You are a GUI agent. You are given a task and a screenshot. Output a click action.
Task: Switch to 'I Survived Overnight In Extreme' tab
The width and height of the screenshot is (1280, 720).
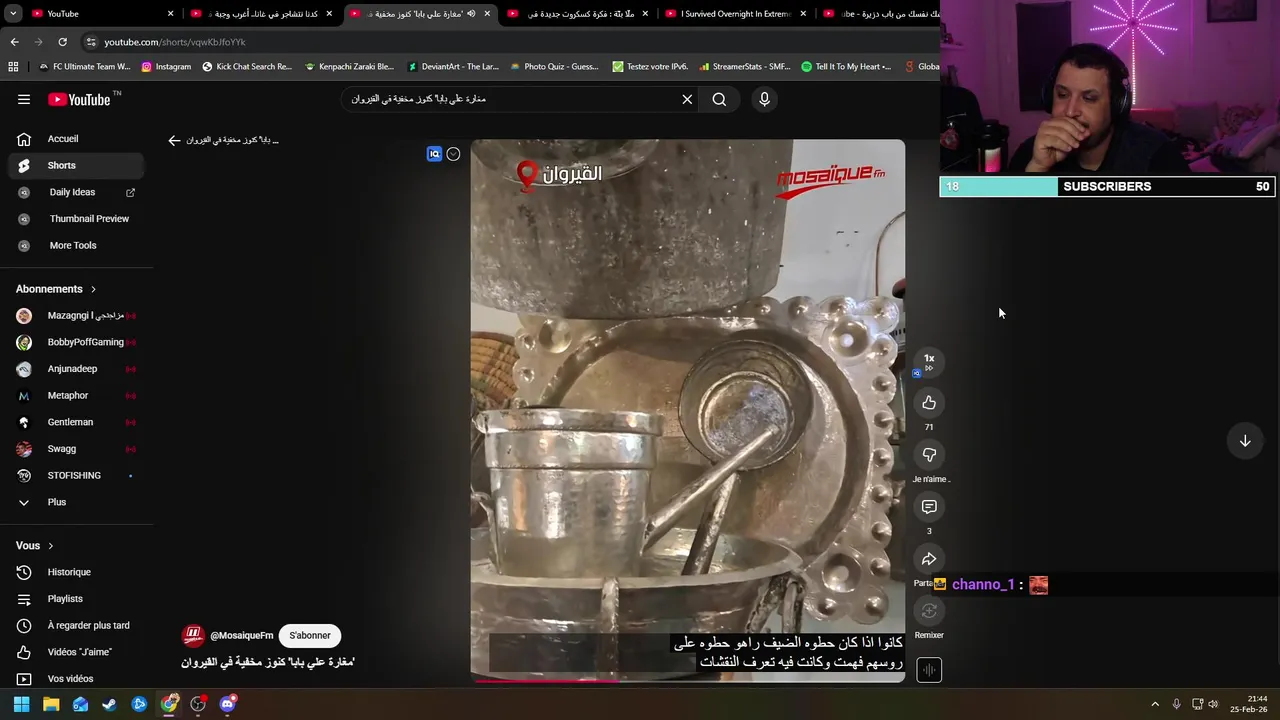736,14
